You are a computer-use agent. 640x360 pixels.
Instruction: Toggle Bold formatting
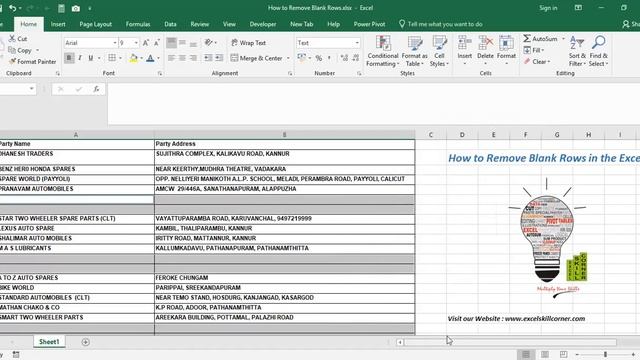[69, 58]
